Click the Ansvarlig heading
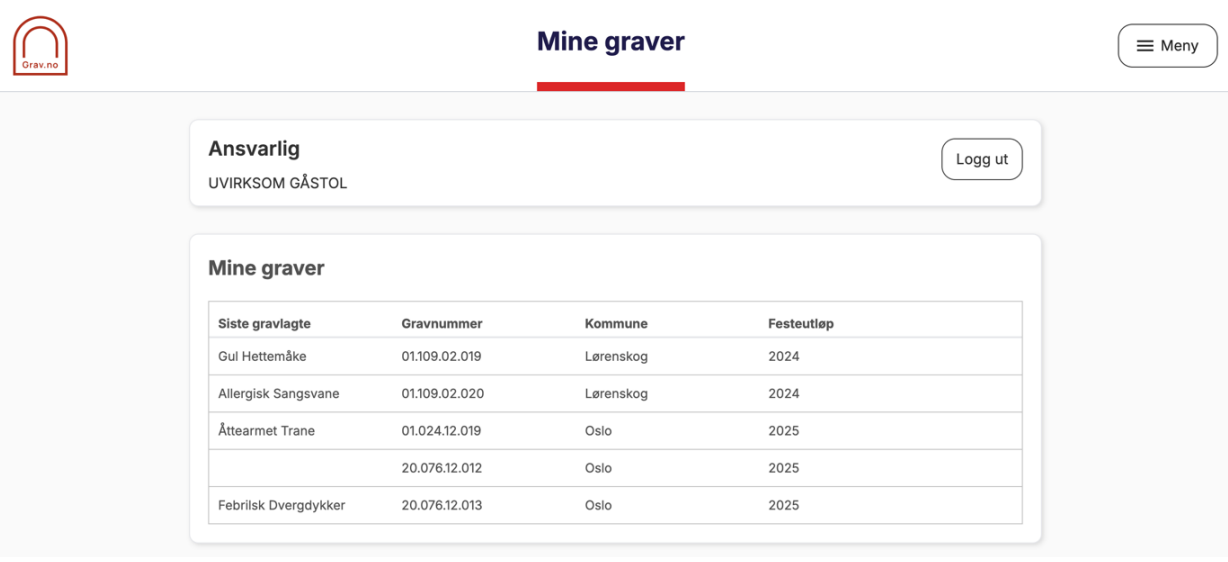Image resolution: width=1228 pixels, height=562 pixels. click(254, 149)
